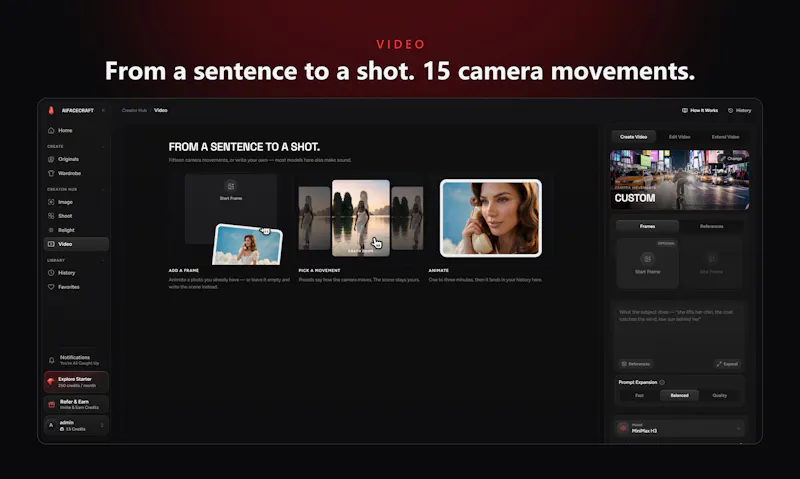
Task: Collapse the CREATOR HUB sidebar section
Action: click(x=103, y=189)
